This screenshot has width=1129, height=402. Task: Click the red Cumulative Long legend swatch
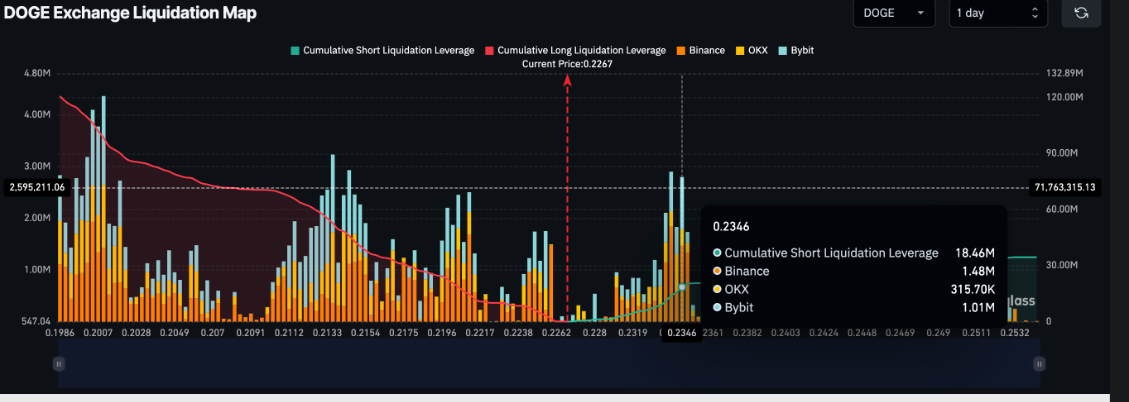(489, 50)
